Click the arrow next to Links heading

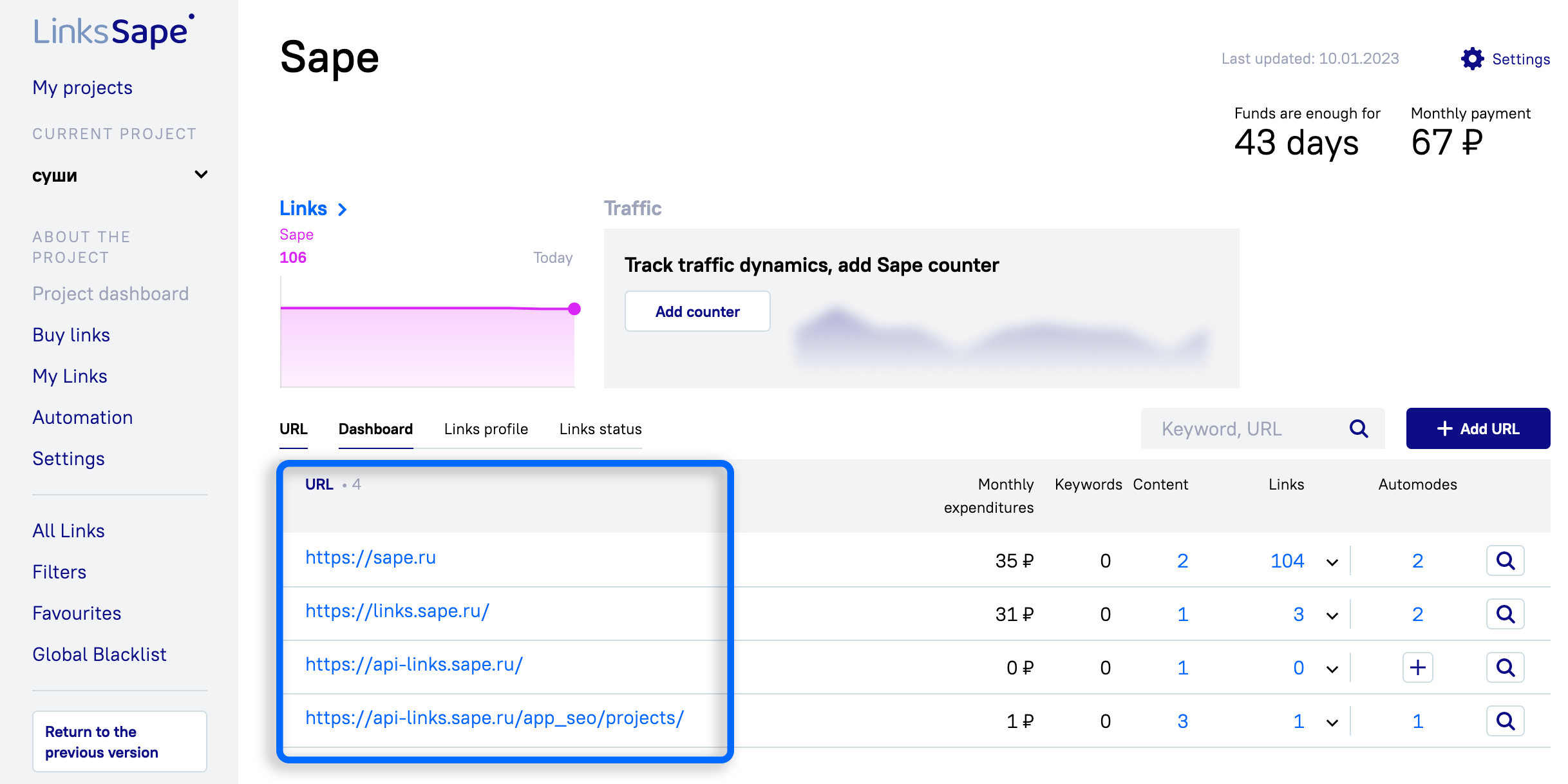[343, 209]
